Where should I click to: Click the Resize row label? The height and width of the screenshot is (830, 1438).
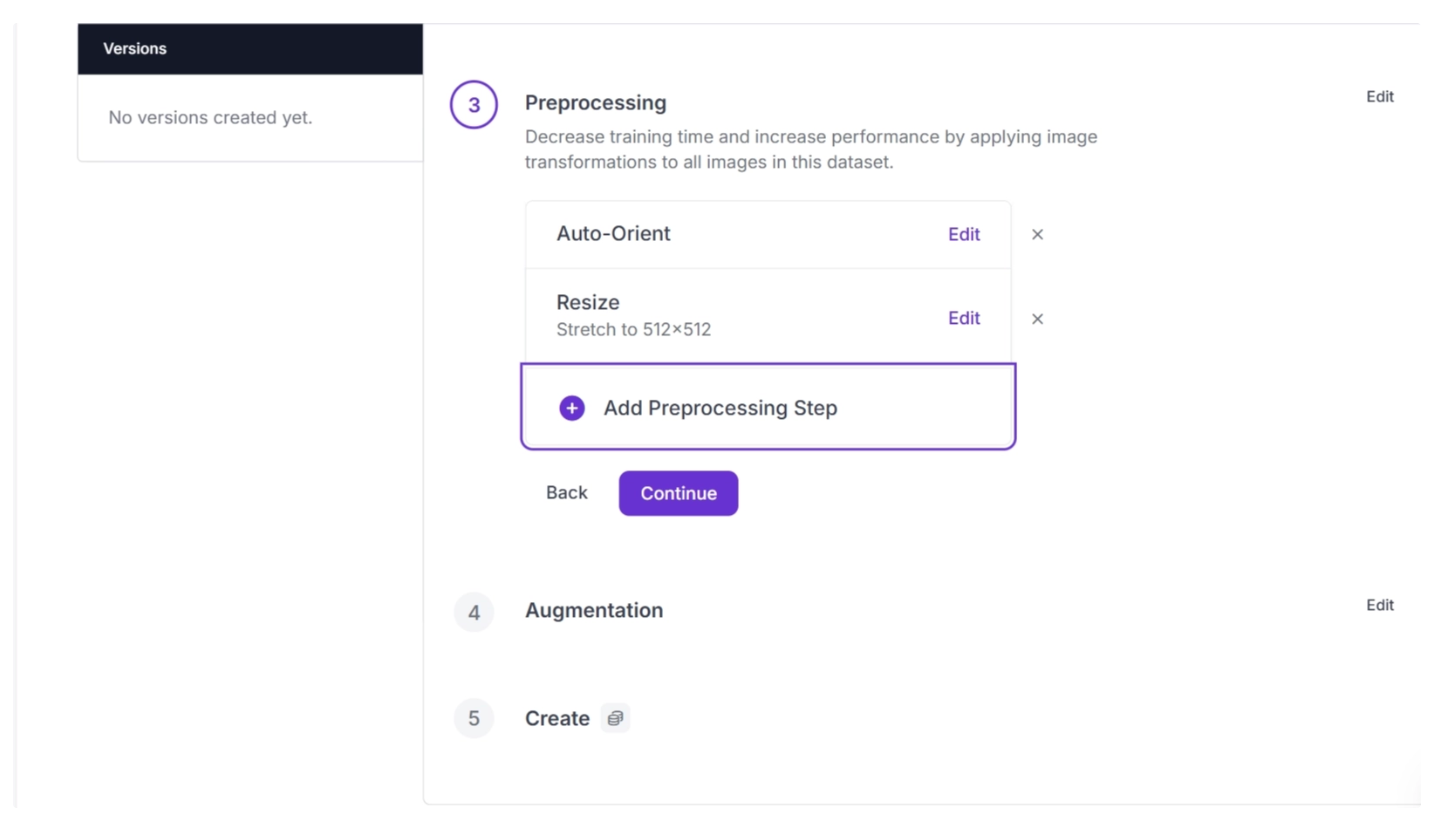588,303
